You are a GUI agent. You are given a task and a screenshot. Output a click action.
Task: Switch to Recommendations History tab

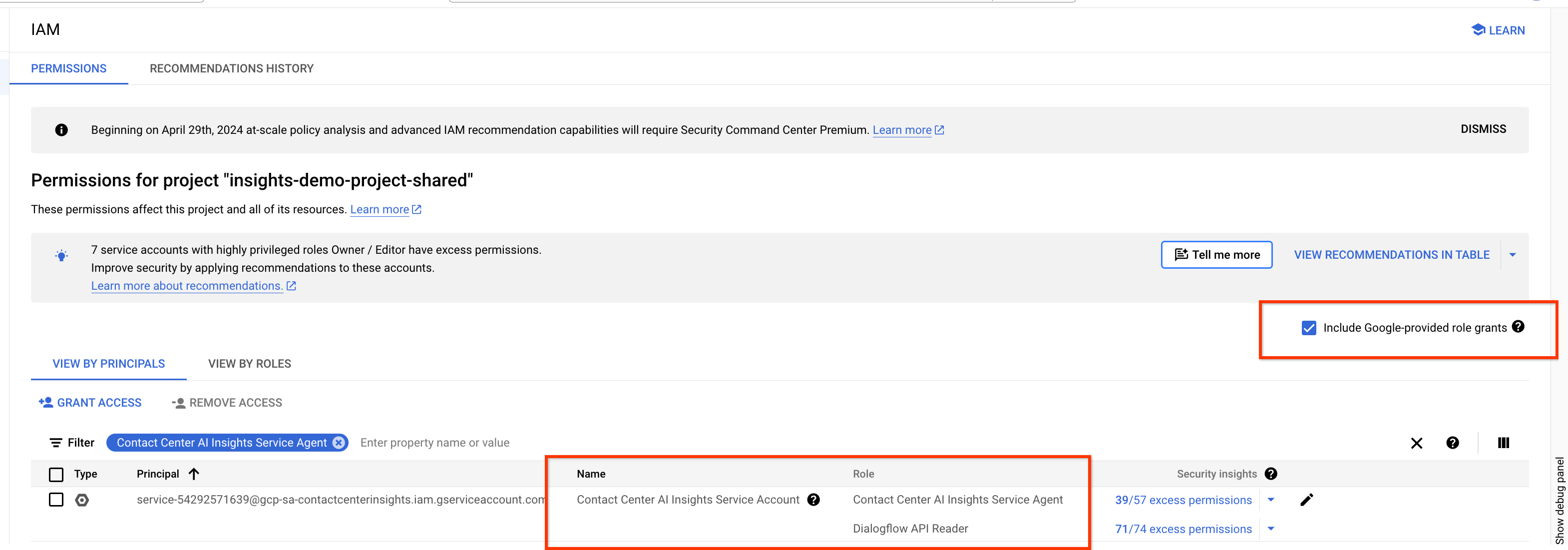[231, 68]
